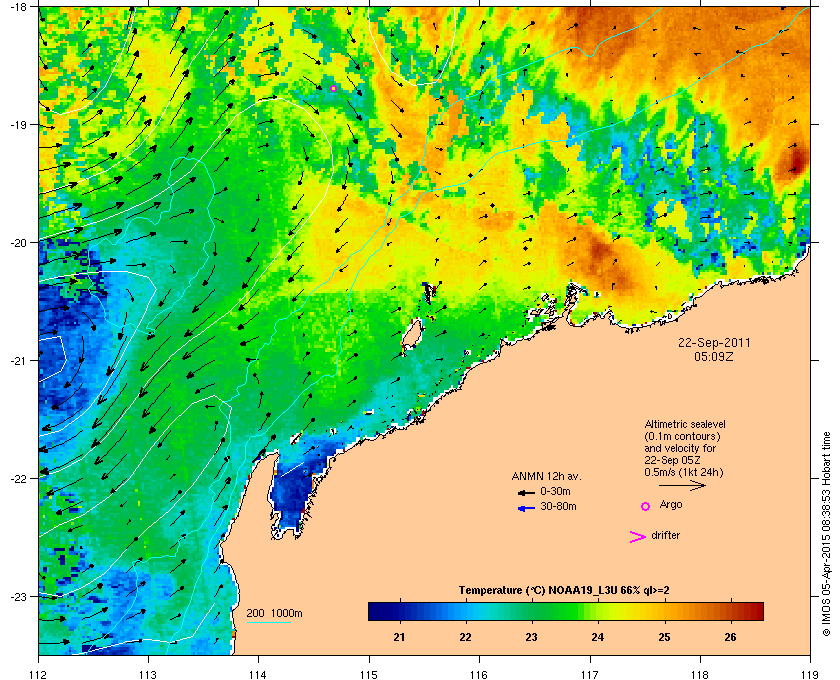Click the 'Argo' legend label
The width and height of the screenshot is (840, 680).
click(671, 505)
